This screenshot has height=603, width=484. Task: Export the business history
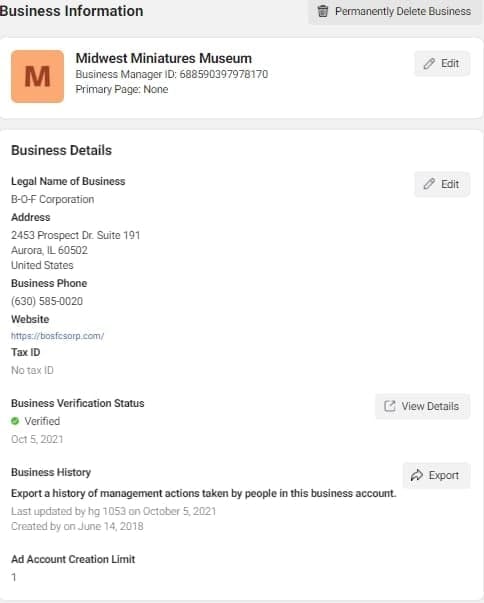[436, 475]
